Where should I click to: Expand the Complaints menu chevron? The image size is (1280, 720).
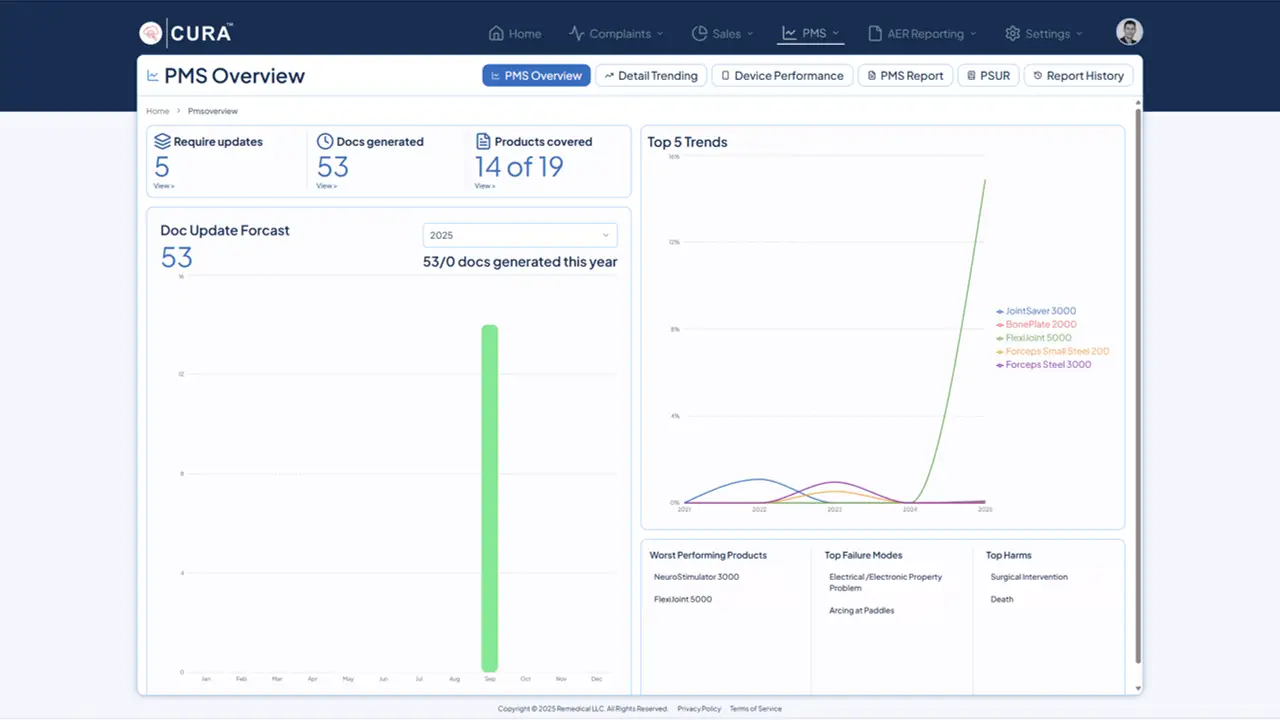tap(660, 34)
